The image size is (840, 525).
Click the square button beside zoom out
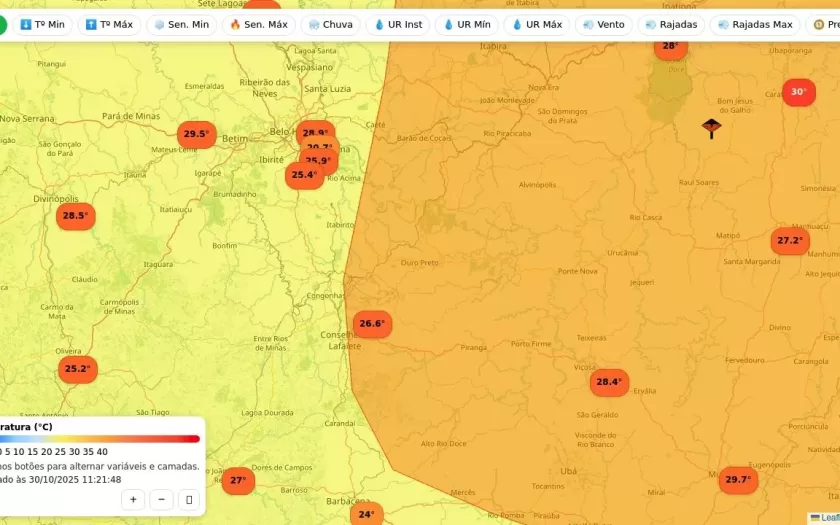[x=189, y=500]
